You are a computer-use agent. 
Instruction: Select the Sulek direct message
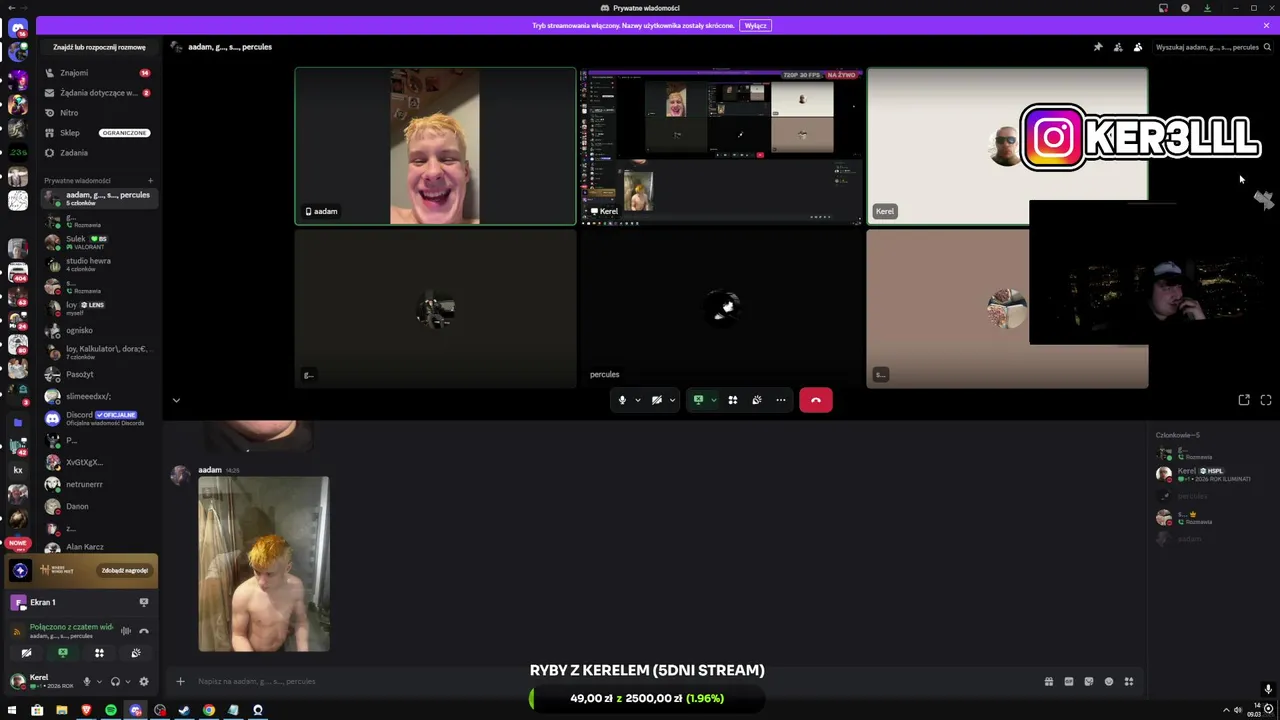point(98,242)
